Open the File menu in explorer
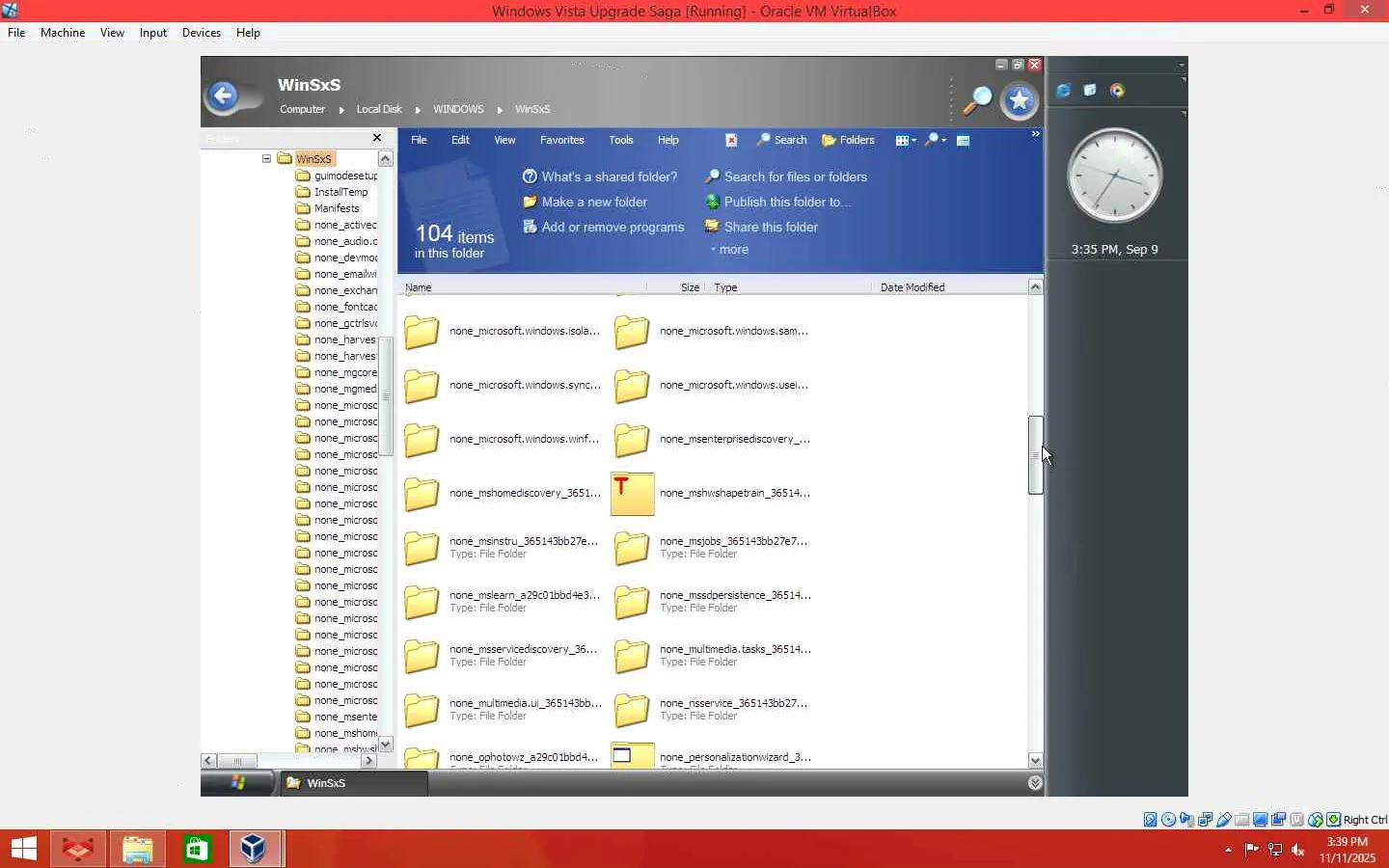Image resolution: width=1389 pixels, height=868 pixels. pyautogui.click(x=419, y=141)
